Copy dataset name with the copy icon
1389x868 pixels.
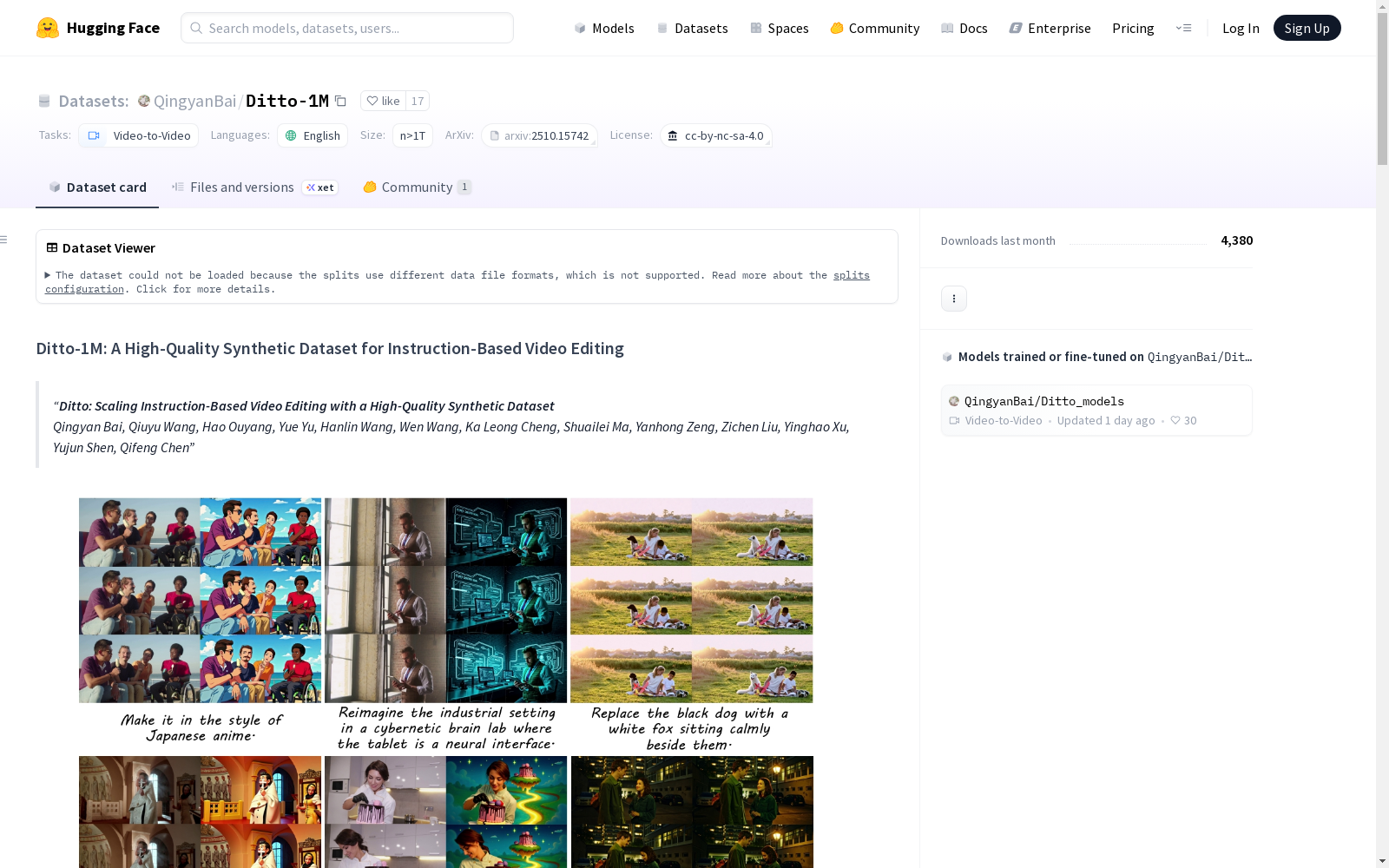pos(341,101)
